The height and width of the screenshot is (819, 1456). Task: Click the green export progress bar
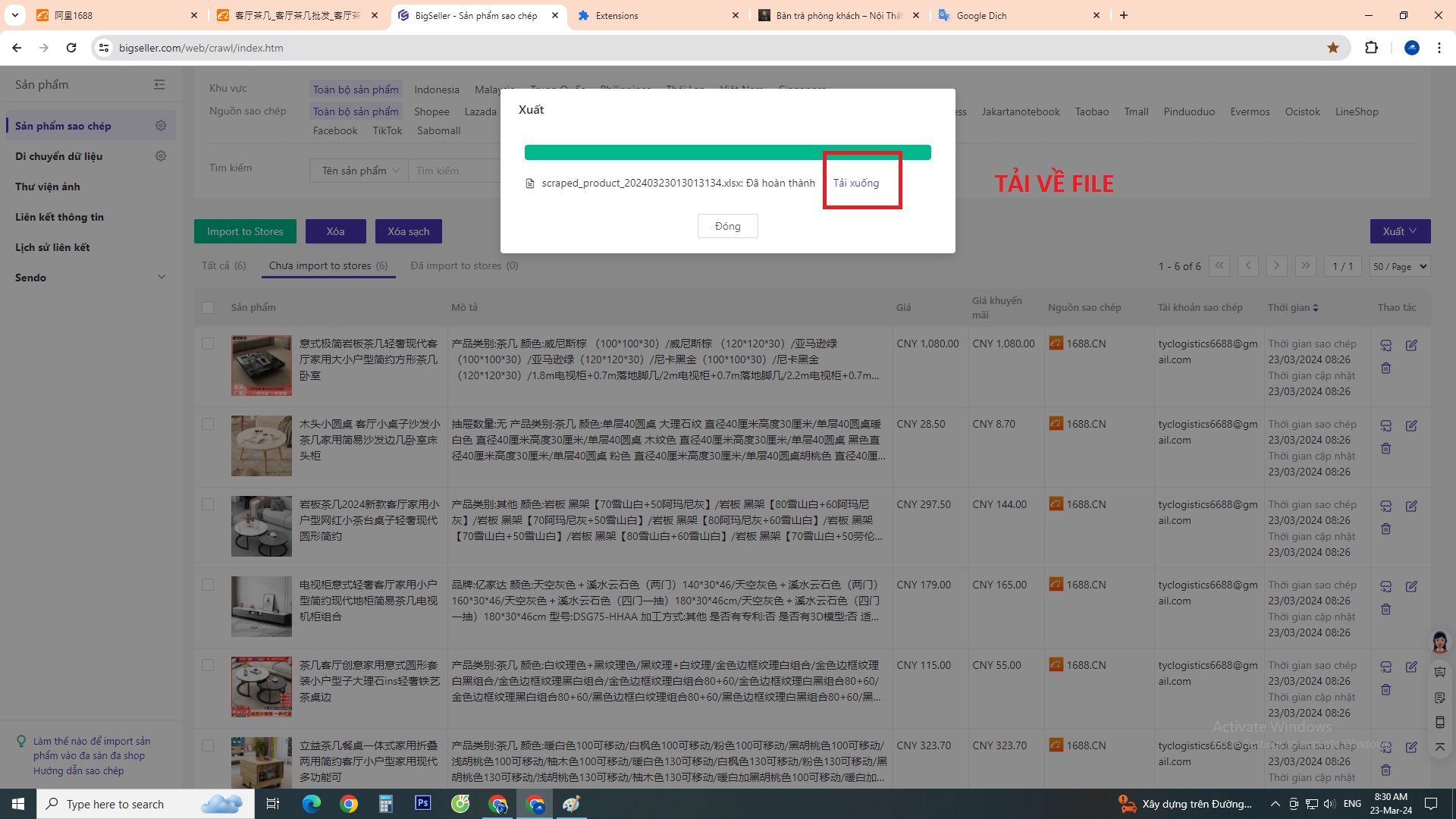tap(727, 152)
